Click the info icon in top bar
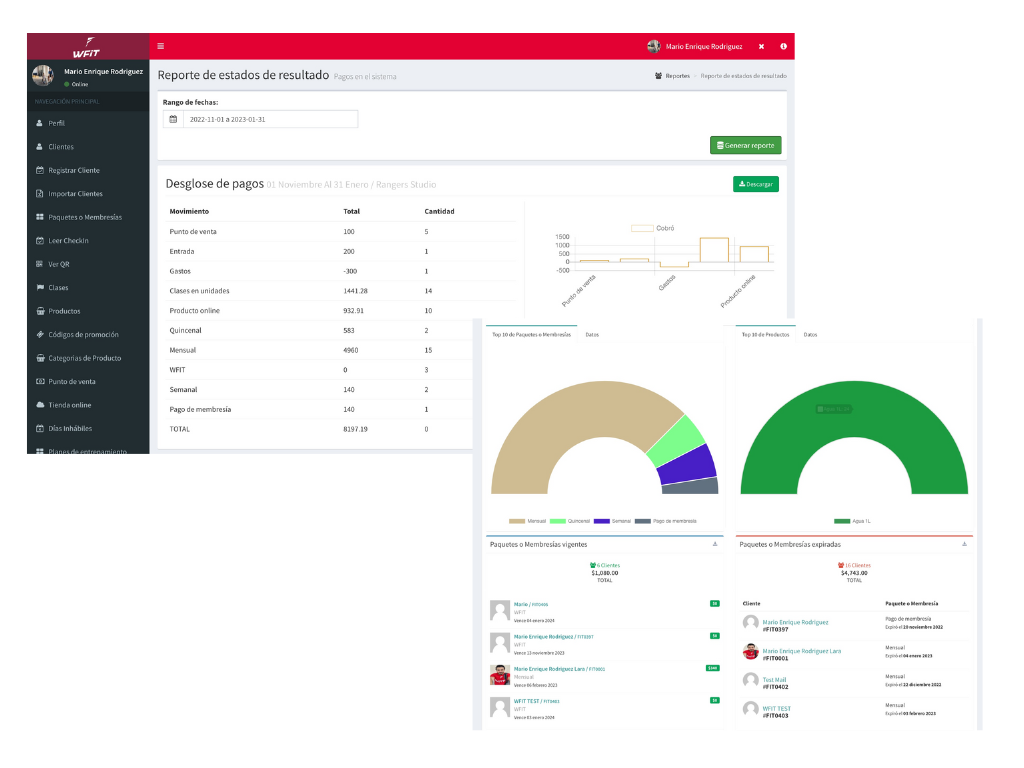This screenshot has height=768, width=1024. pos(783,46)
